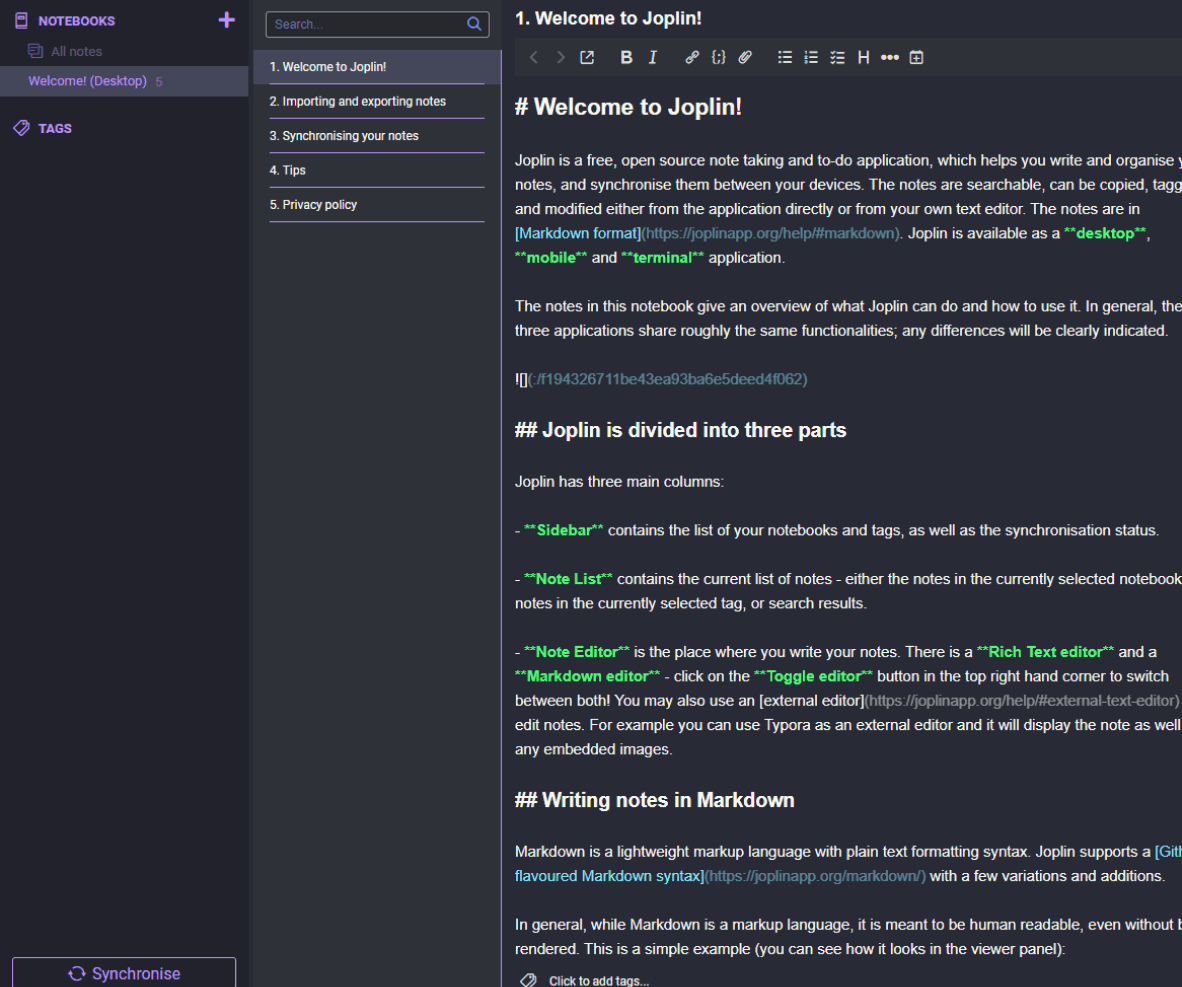Click the Synchronise button

pos(124,973)
